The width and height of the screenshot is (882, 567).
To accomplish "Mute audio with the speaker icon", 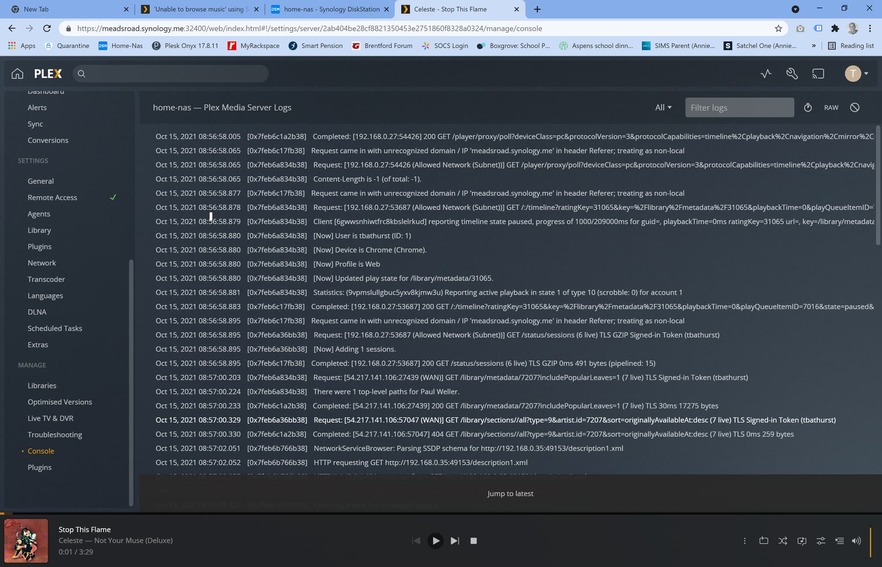I will pyautogui.click(x=856, y=541).
